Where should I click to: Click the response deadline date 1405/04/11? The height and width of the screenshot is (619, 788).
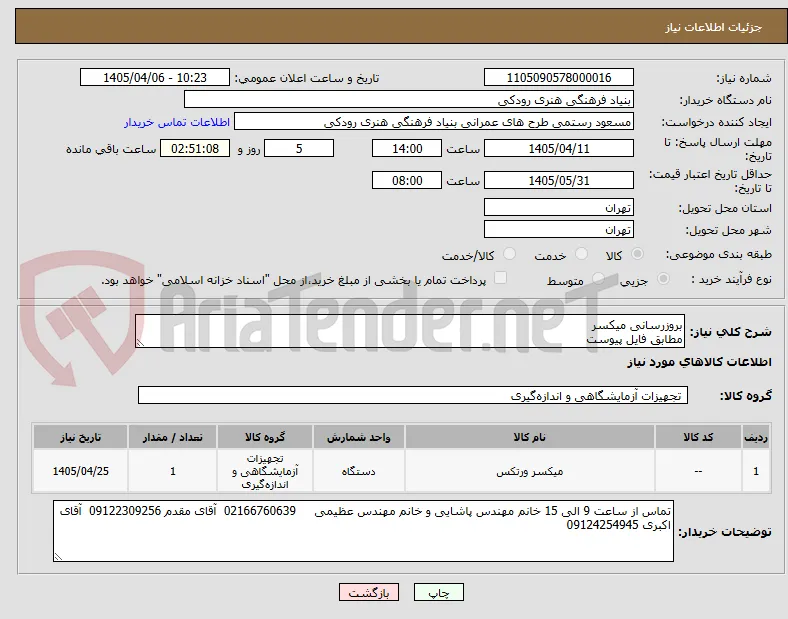[x=558, y=149]
